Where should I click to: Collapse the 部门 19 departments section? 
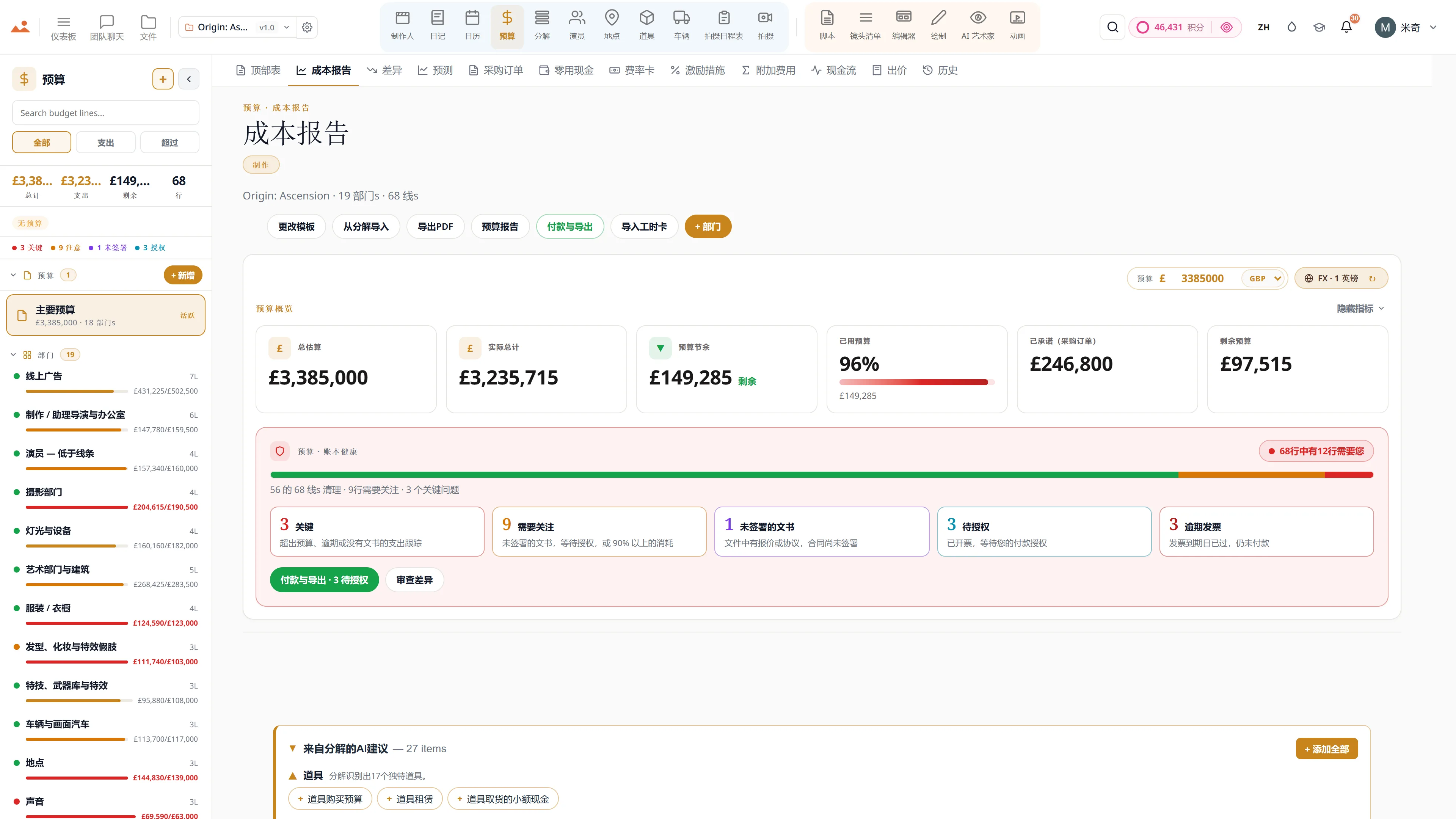coord(13,355)
